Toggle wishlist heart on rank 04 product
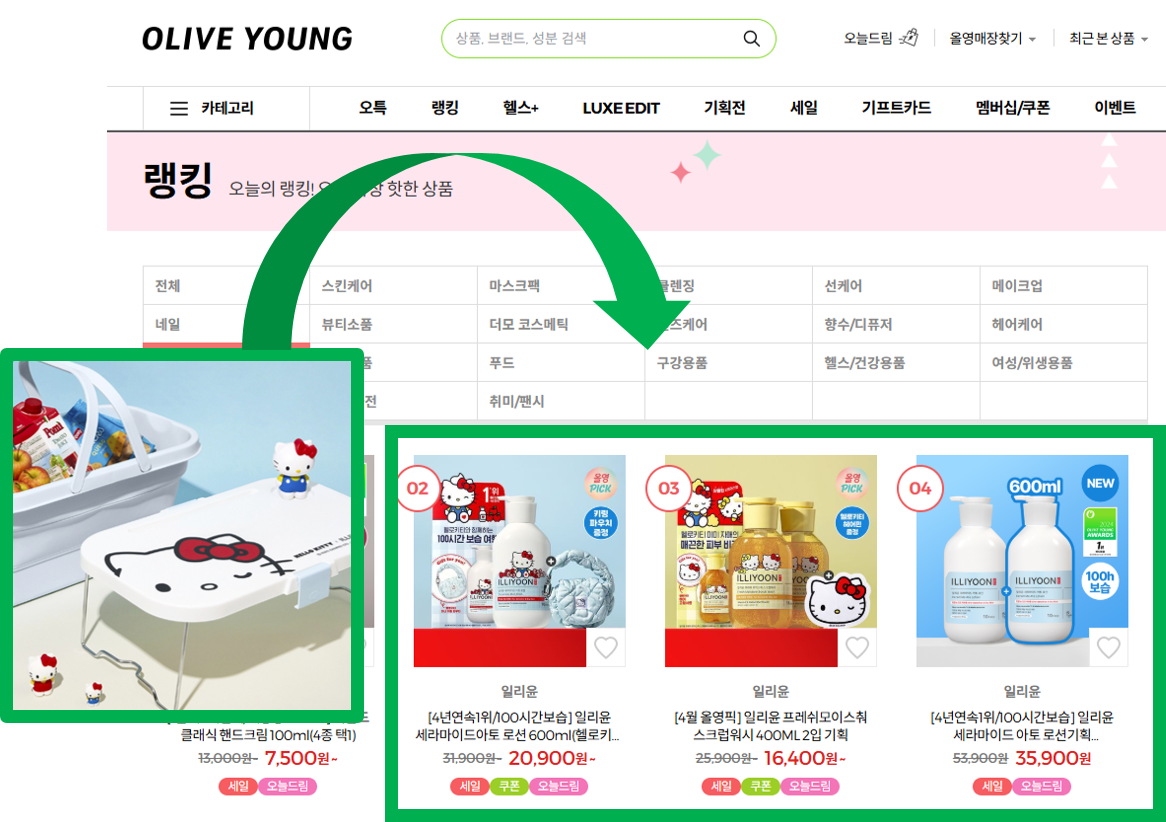 [x=1109, y=648]
